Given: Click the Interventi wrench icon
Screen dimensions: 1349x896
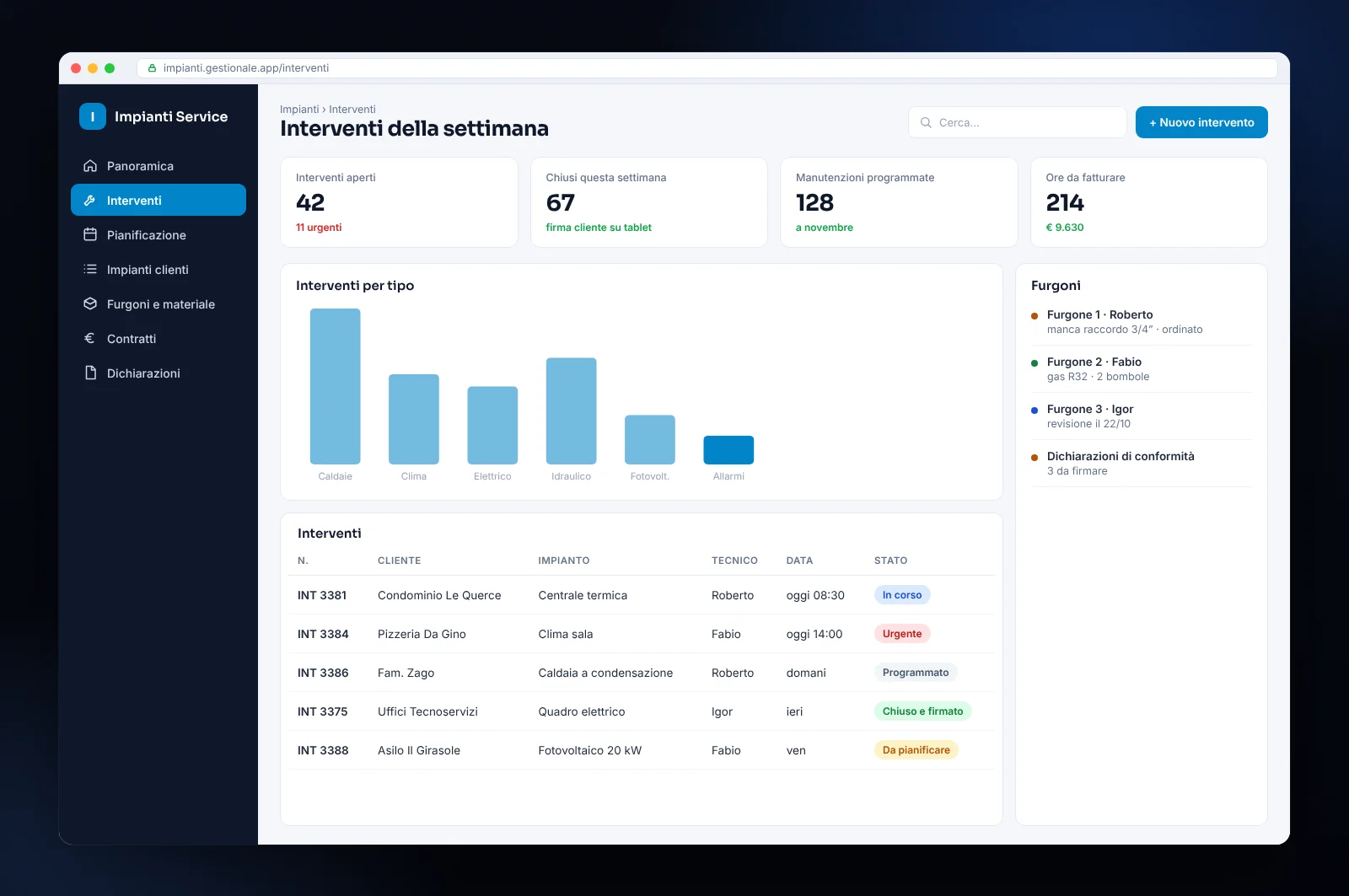Looking at the screenshot, I should 90,201.
